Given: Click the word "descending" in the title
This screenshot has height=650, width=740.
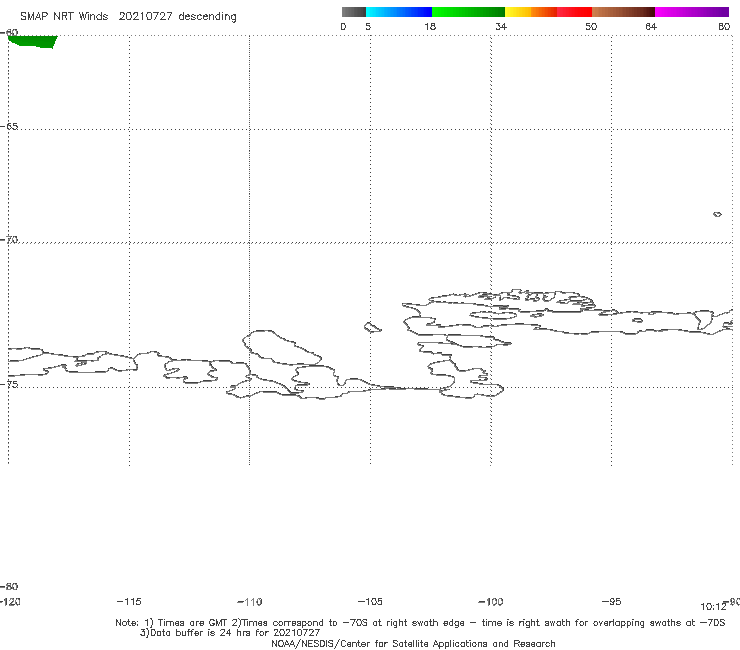Looking at the screenshot, I should coord(208,17).
